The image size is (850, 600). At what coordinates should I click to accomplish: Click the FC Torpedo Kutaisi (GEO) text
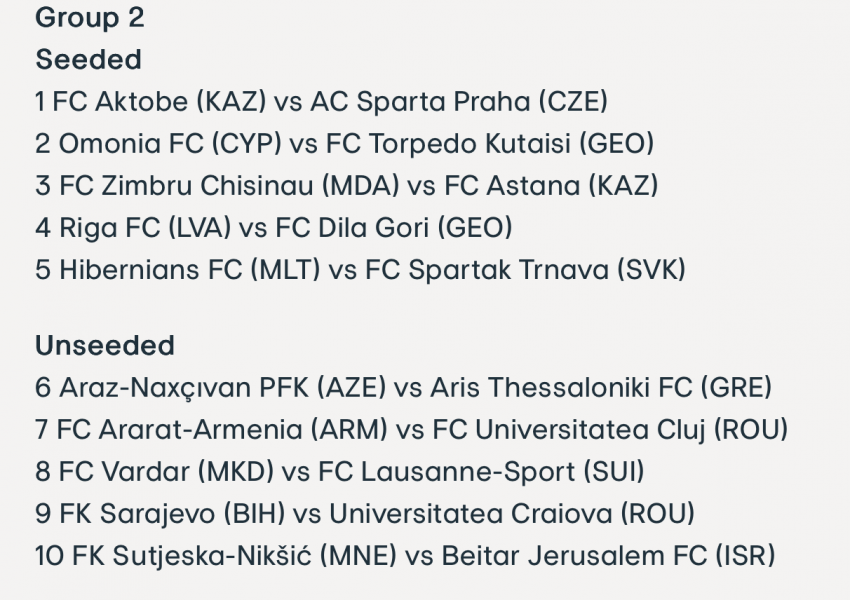[490, 144]
